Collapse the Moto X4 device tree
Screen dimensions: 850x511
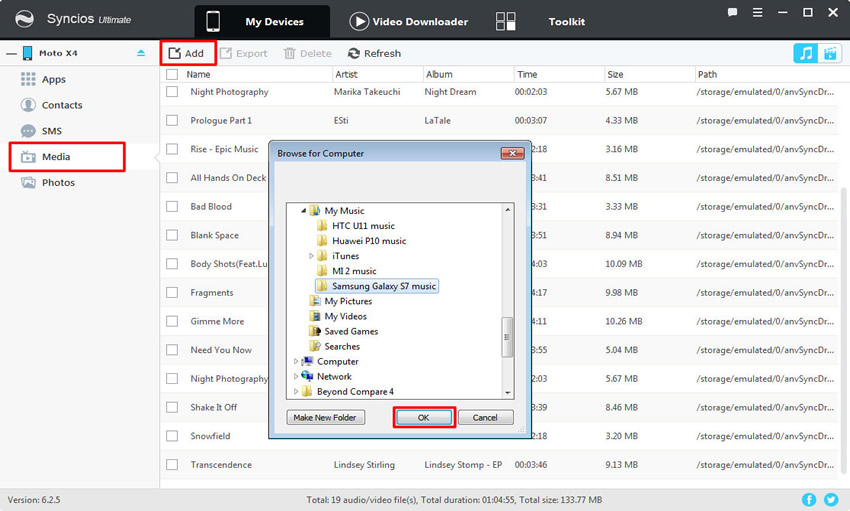click(11, 53)
